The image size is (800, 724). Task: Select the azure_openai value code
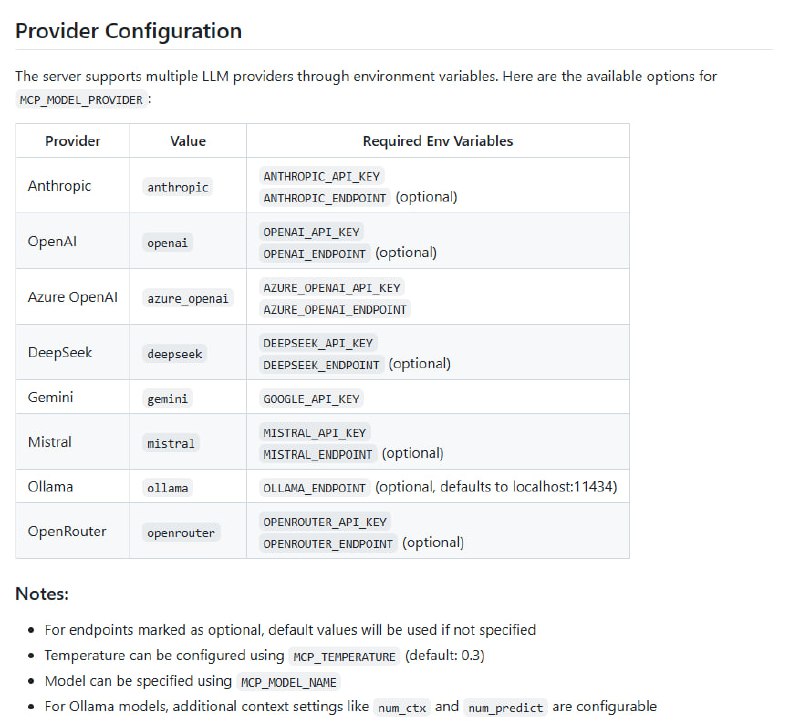[188, 299]
